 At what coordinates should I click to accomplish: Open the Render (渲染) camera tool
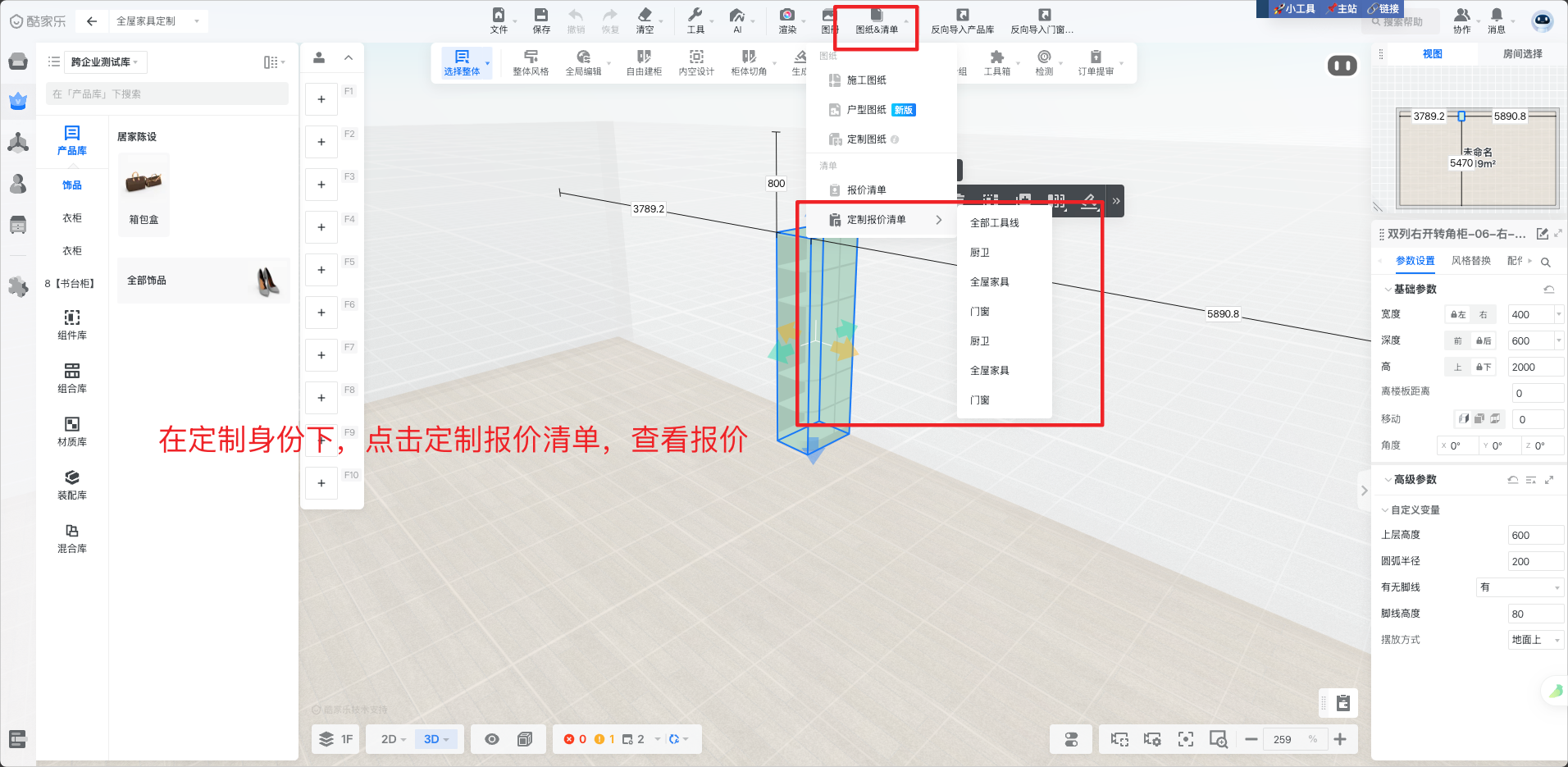[x=786, y=20]
